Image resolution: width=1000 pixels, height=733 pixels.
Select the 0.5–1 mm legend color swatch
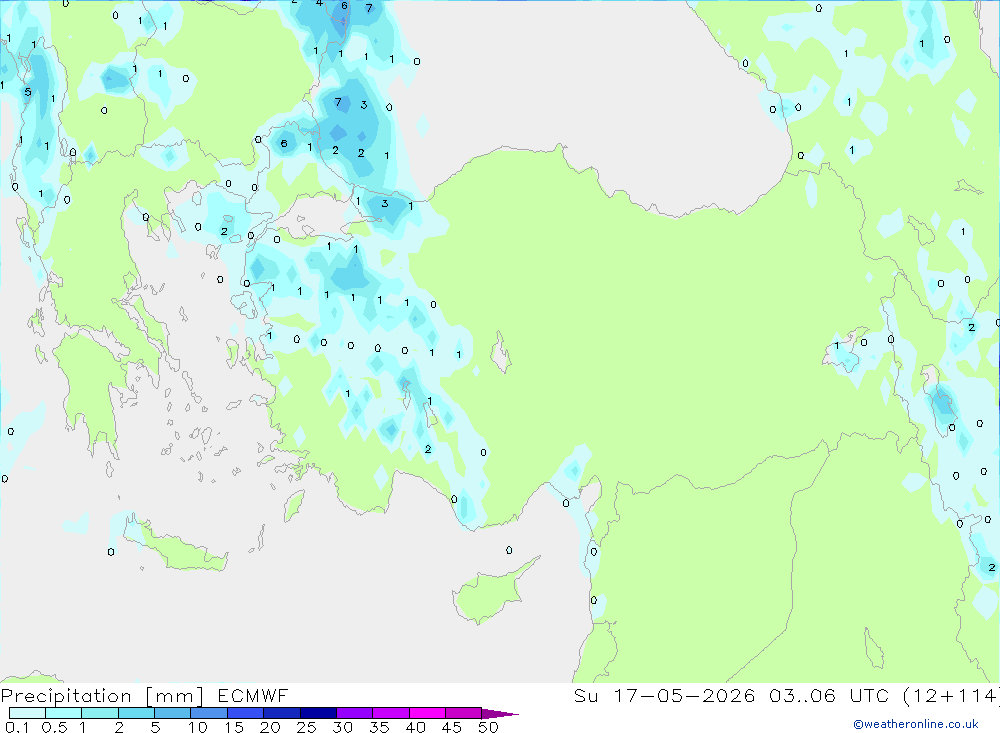63,713
